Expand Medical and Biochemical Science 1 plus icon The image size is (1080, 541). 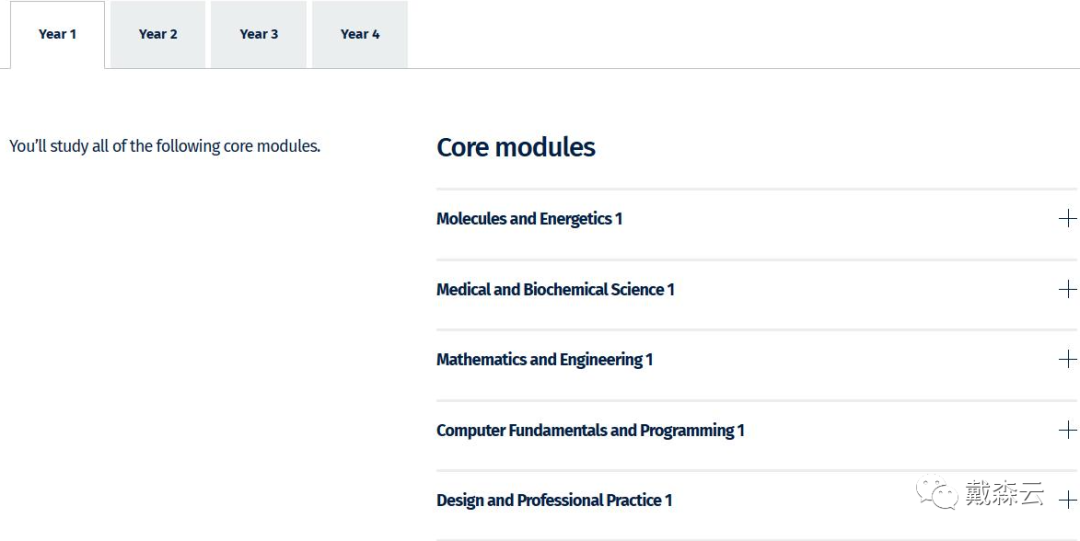coord(1067,289)
